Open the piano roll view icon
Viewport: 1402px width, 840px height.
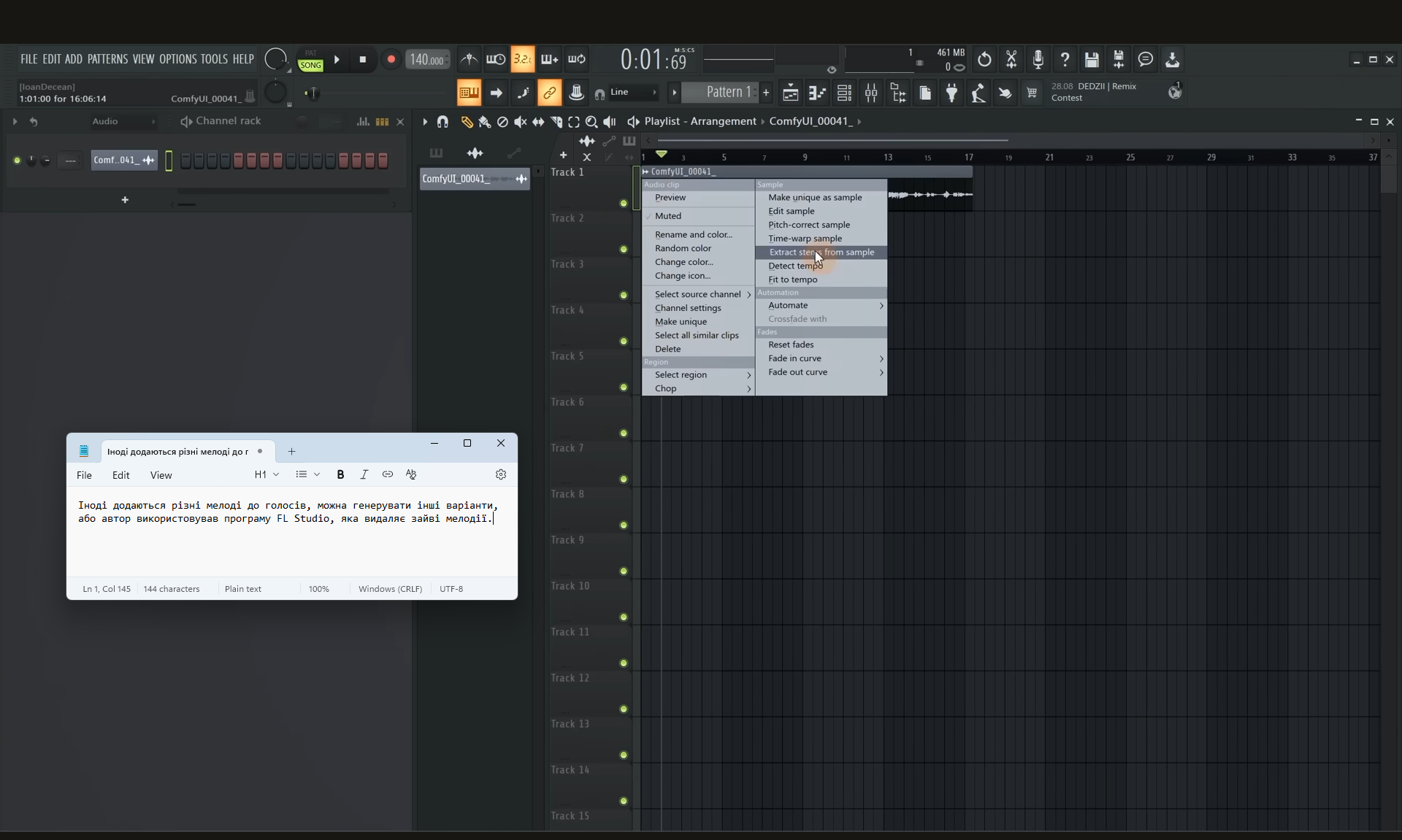click(x=817, y=93)
